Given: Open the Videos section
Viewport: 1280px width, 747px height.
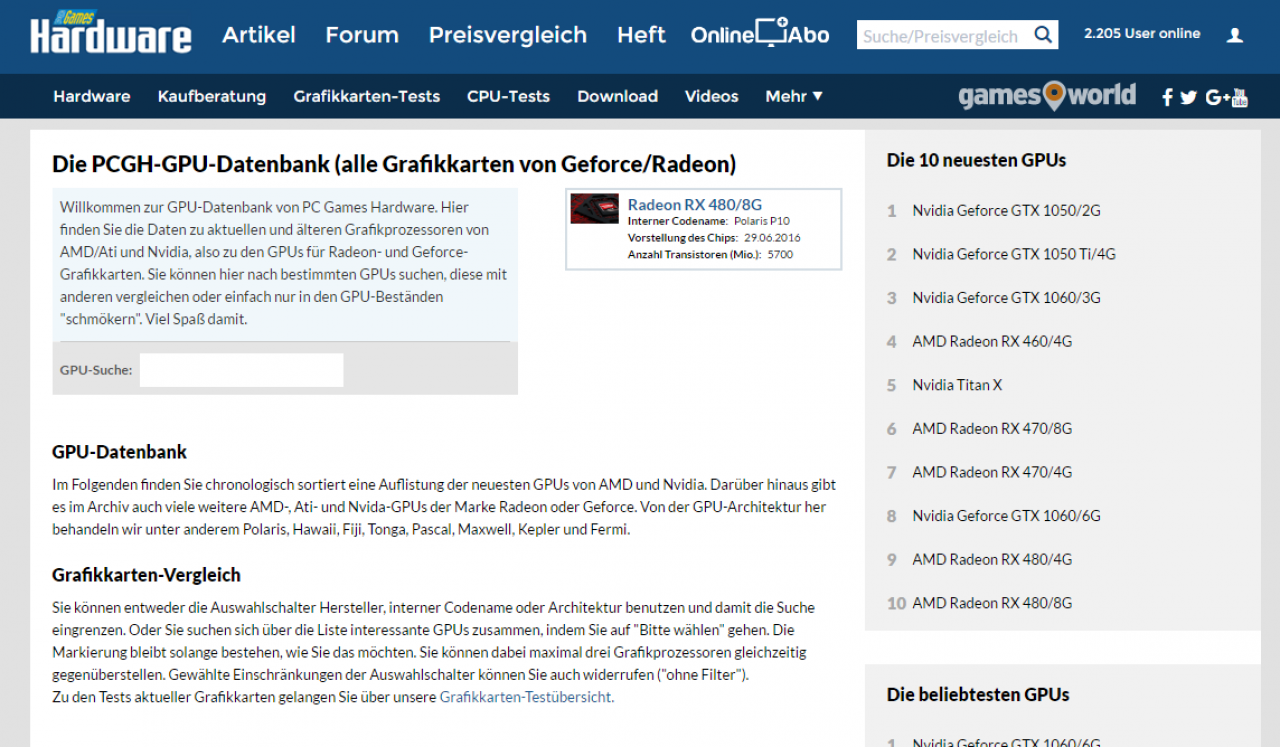Looking at the screenshot, I should tap(712, 96).
